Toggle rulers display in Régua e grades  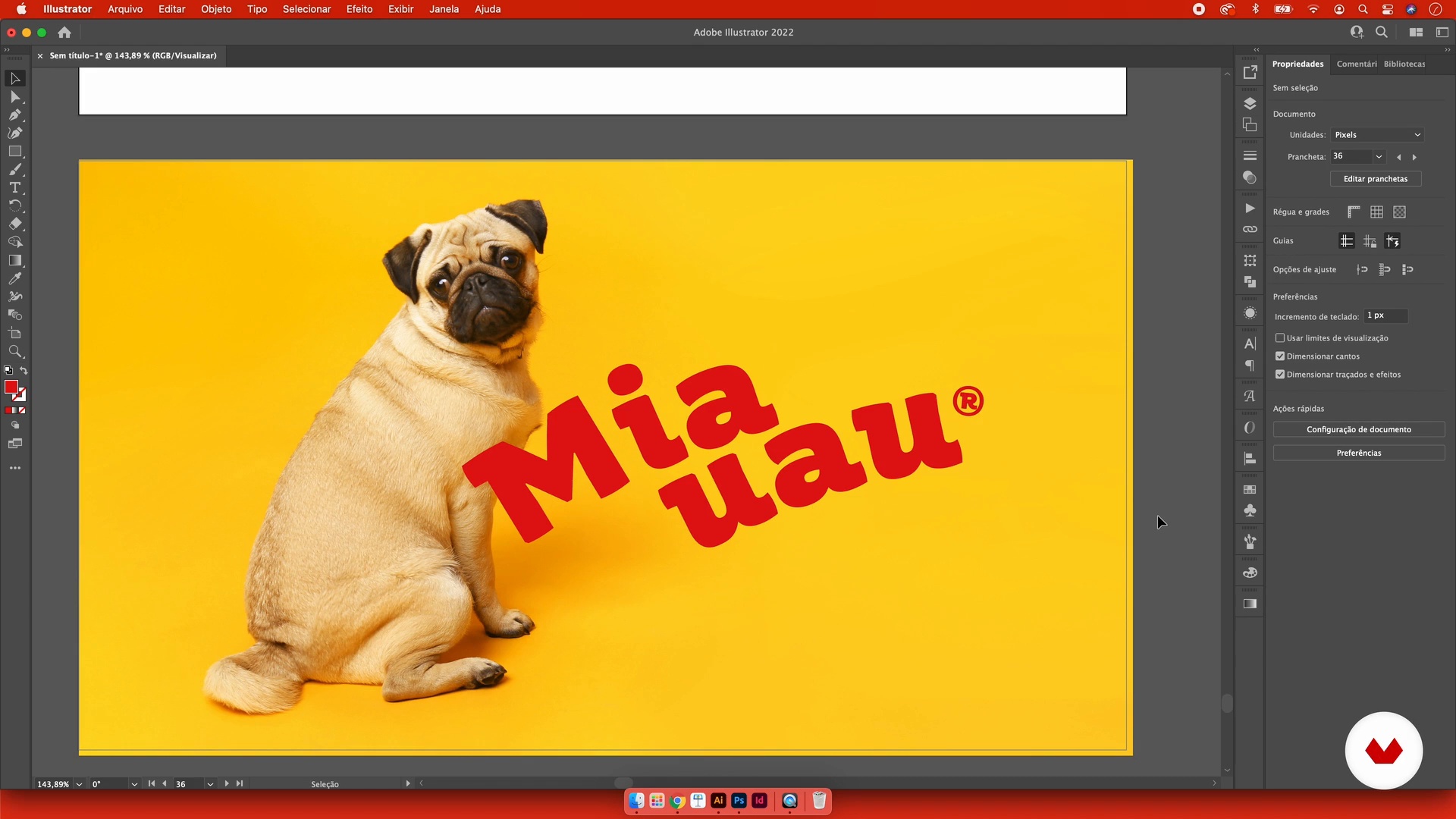click(1354, 212)
